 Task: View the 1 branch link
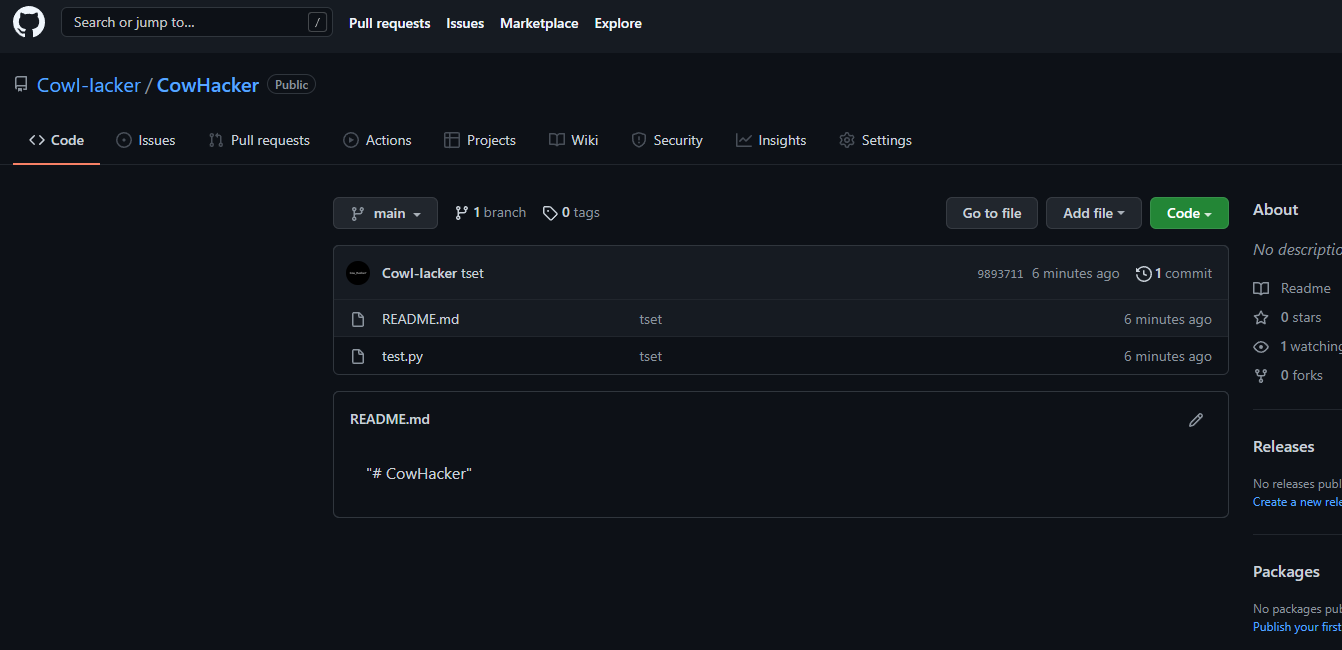tap(490, 213)
